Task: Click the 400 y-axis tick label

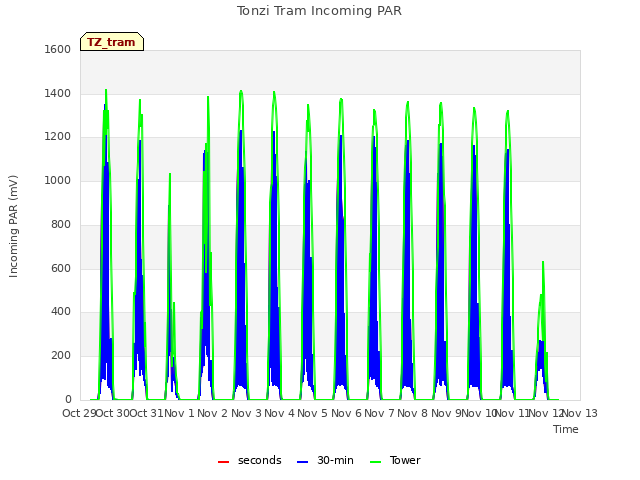Action: pyautogui.click(x=61, y=312)
